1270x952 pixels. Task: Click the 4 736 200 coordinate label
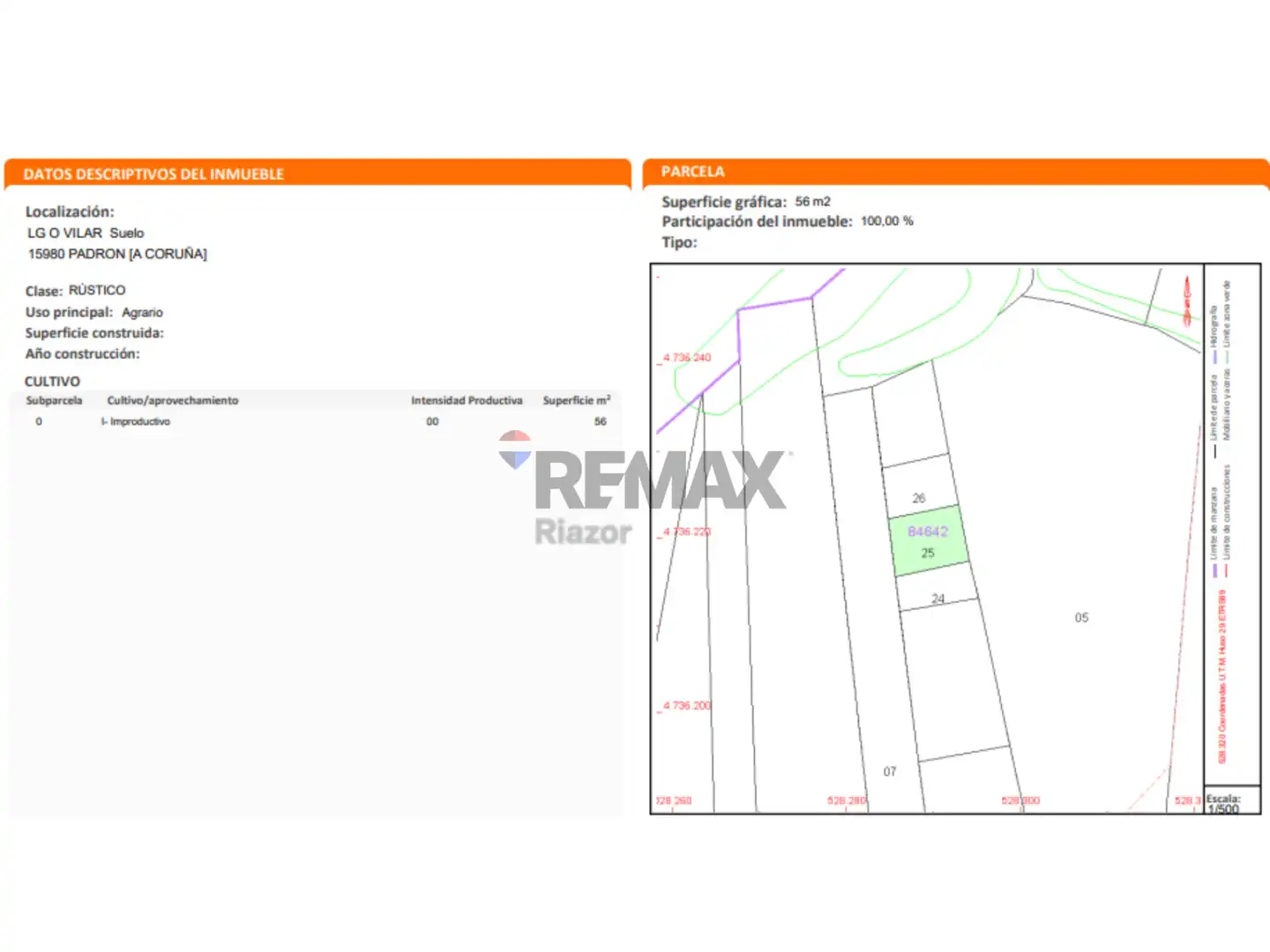click(687, 705)
